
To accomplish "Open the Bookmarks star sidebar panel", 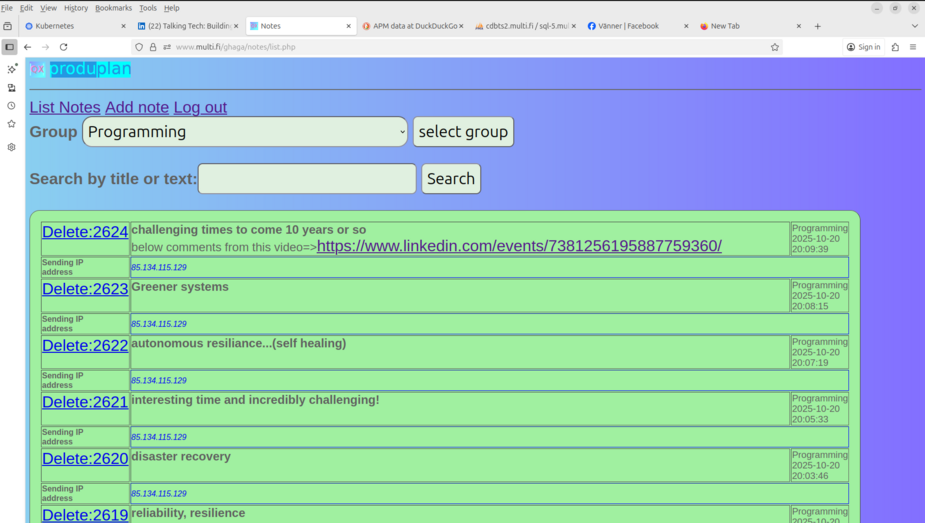I will pyautogui.click(x=12, y=124).
